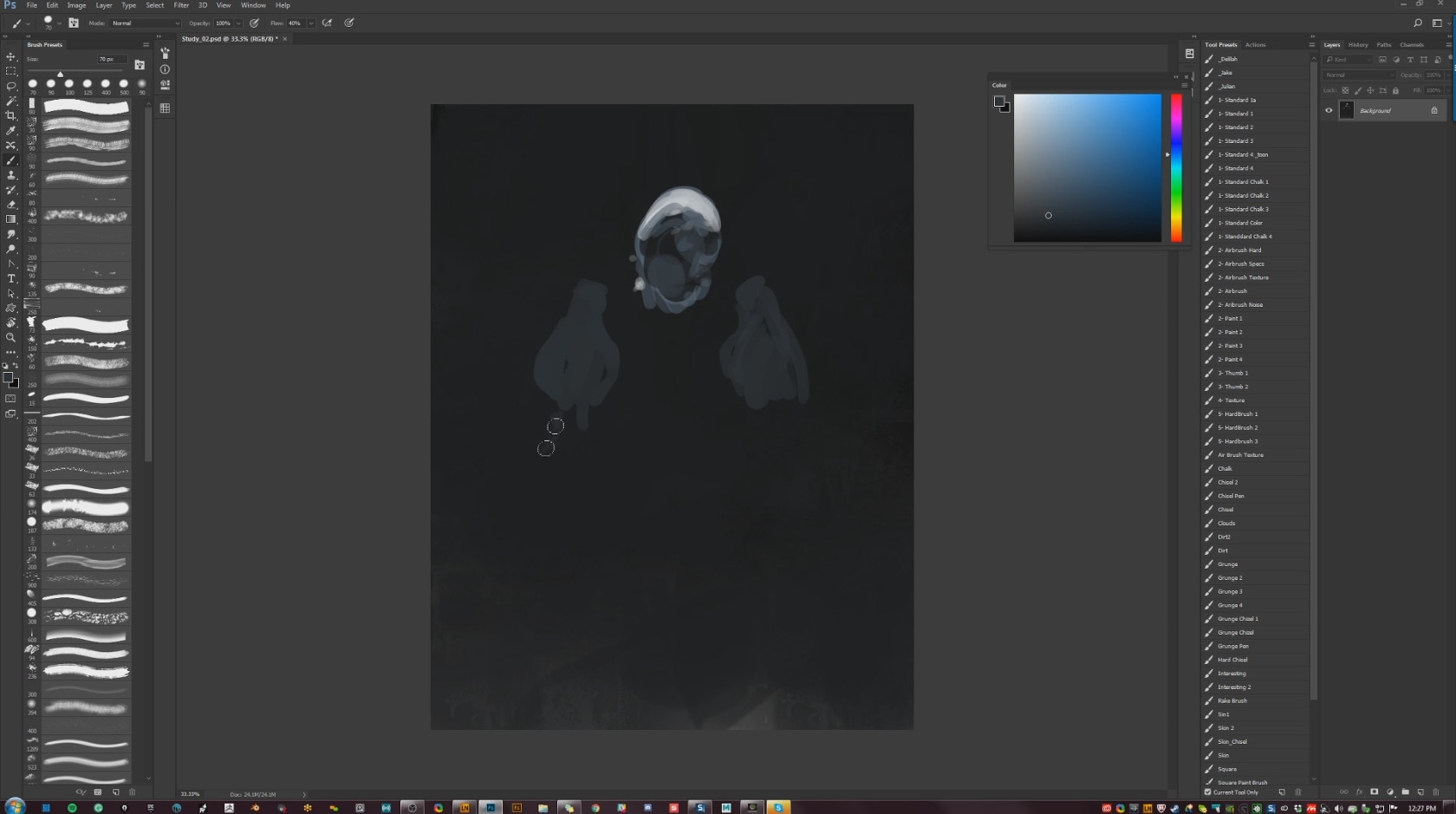Screen dimensions: 1456x814
Task: Expand the Opacity dropdown in options bar
Action: click(238, 23)
